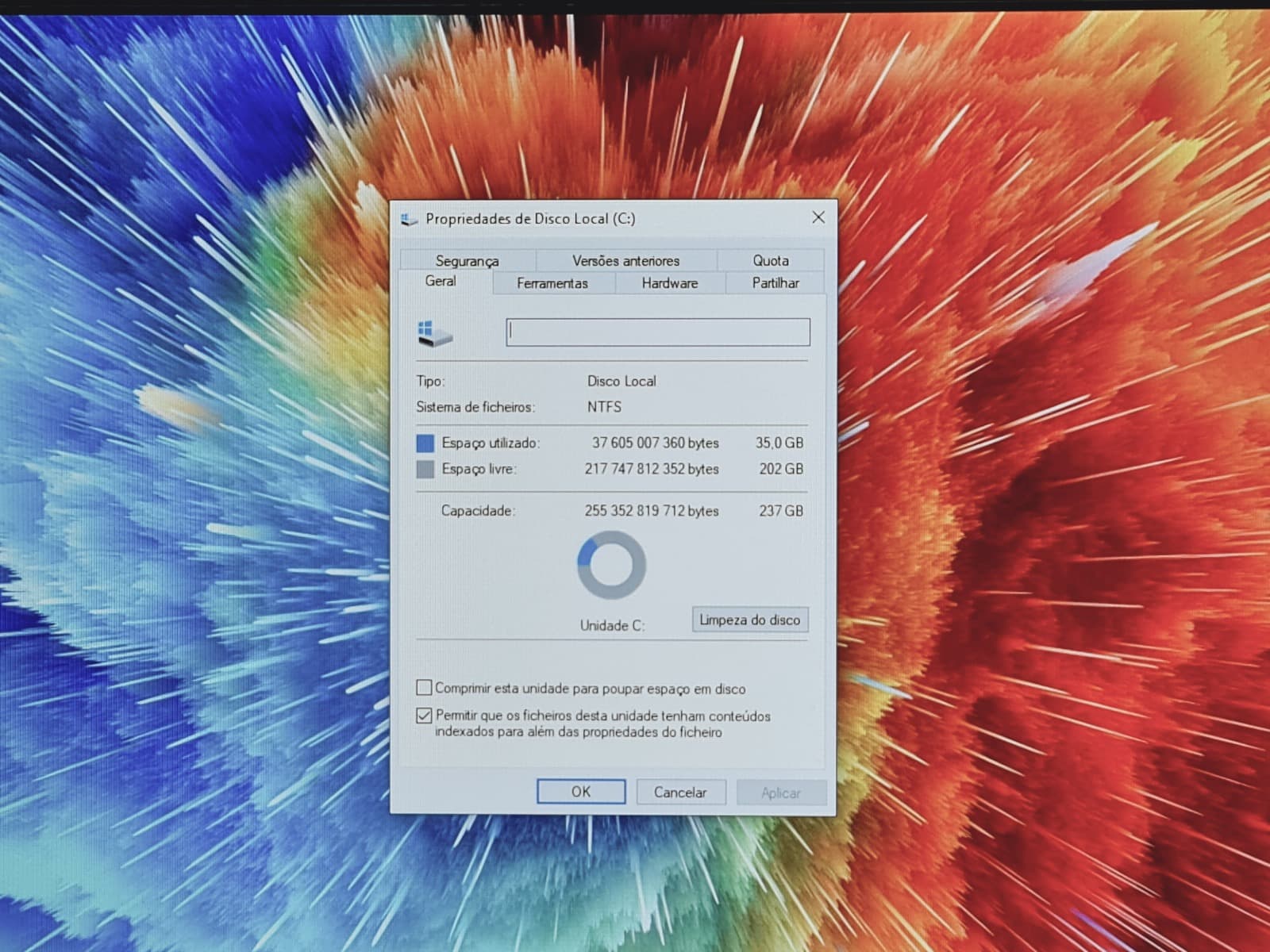Uncheck the index file contents checkbox
Image resolution: width=1270 pixels, height=952 pixels.
click(425, 716)
